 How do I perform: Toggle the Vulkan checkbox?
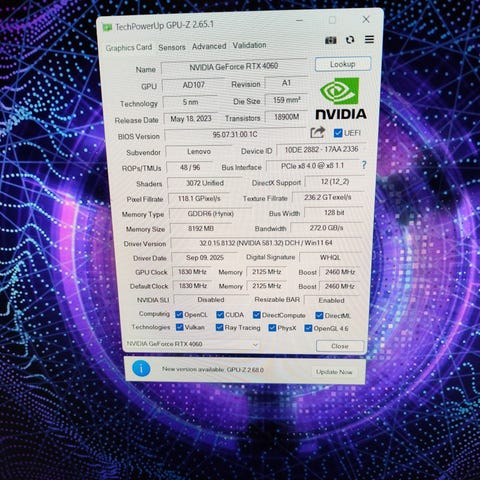click(180, 327)
